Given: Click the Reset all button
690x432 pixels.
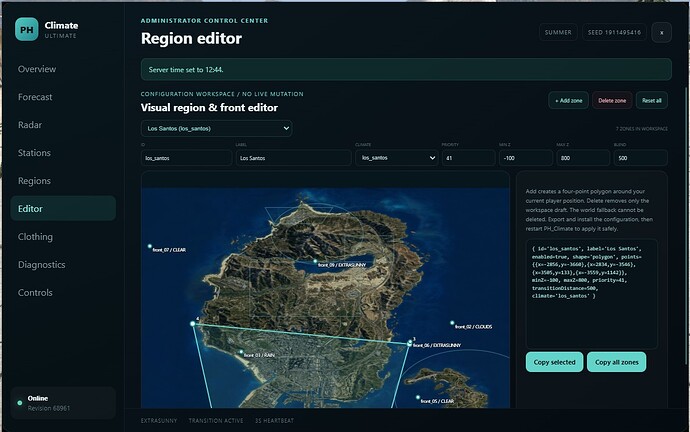Looking at the screenshot, I should 651,101.
